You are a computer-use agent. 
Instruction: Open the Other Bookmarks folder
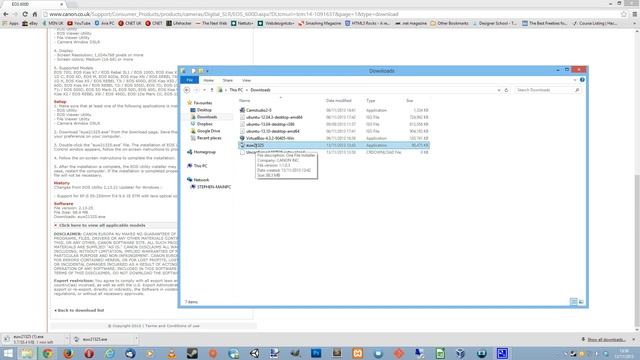pos(449,23)
